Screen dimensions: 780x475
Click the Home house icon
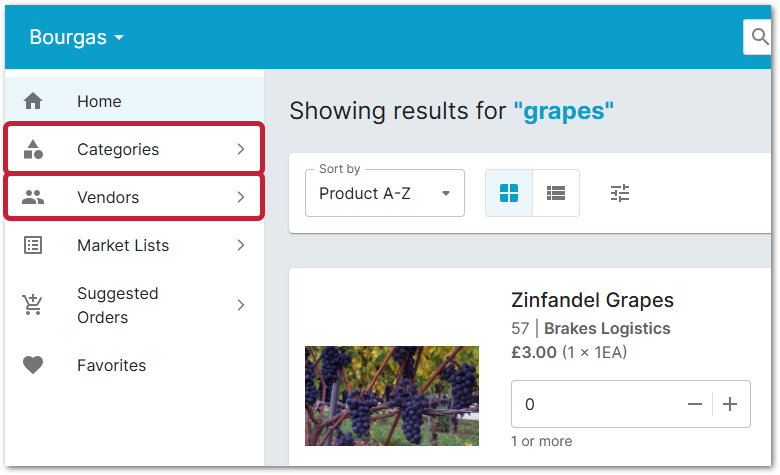(33, 101)
